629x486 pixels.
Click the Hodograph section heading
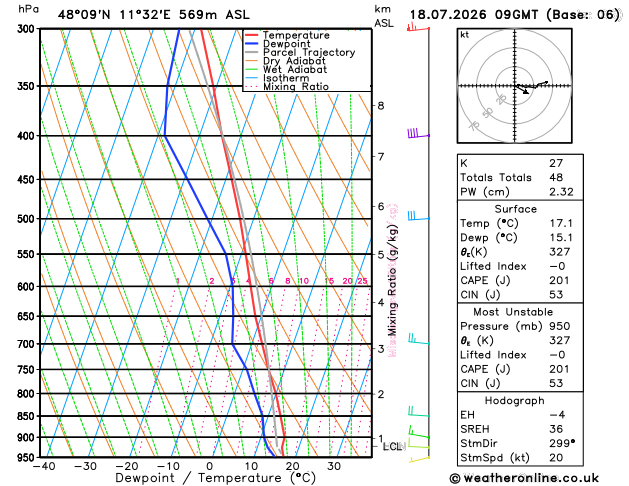coord(514,401)
